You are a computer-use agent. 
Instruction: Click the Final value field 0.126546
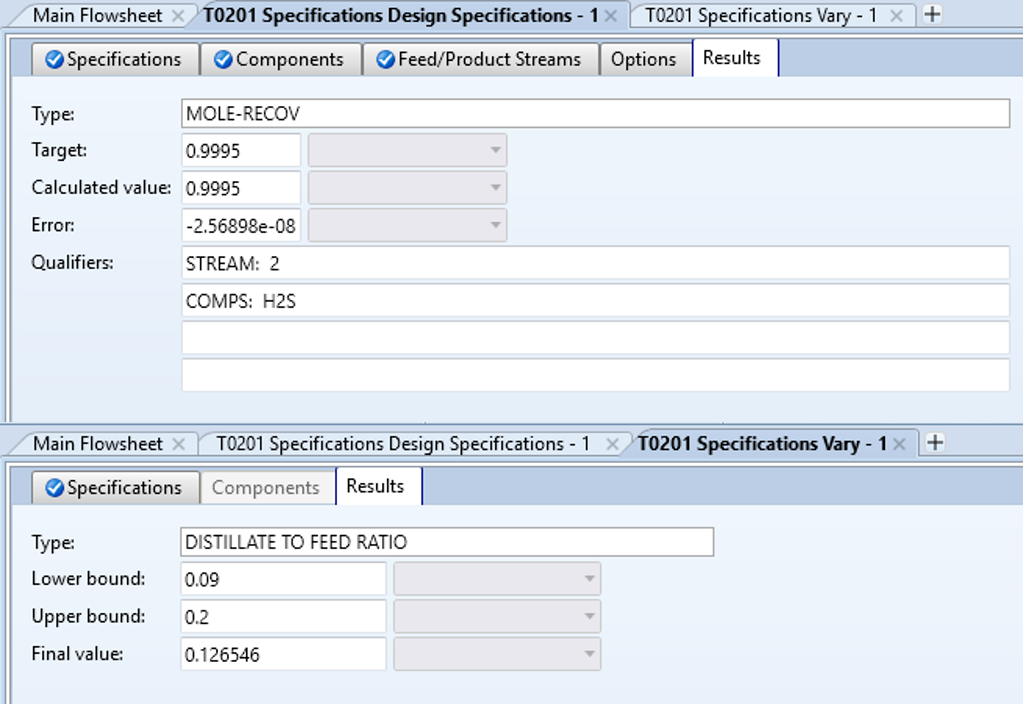tap(283, 654)
